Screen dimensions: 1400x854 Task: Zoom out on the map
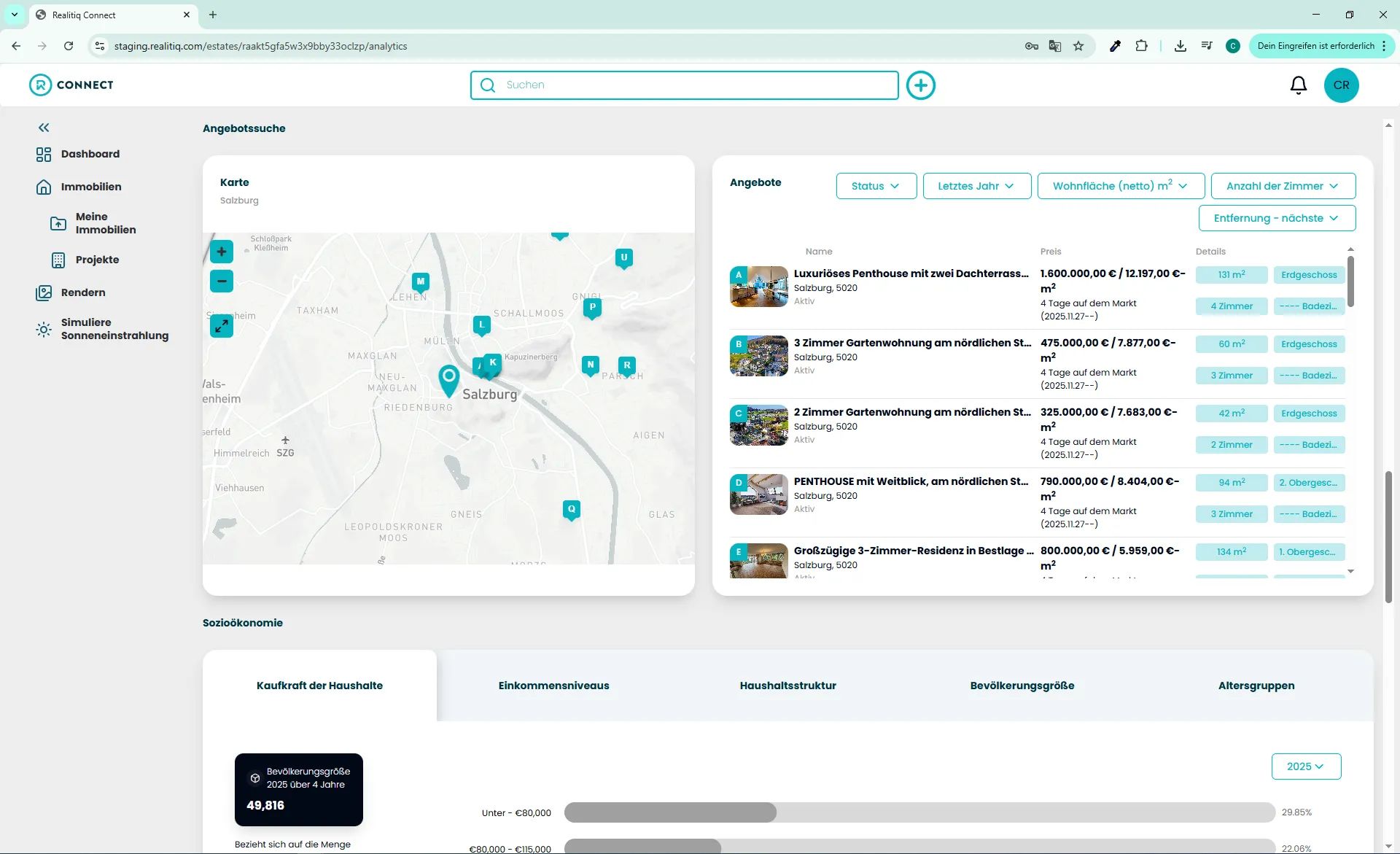click(x=222, y=281)
